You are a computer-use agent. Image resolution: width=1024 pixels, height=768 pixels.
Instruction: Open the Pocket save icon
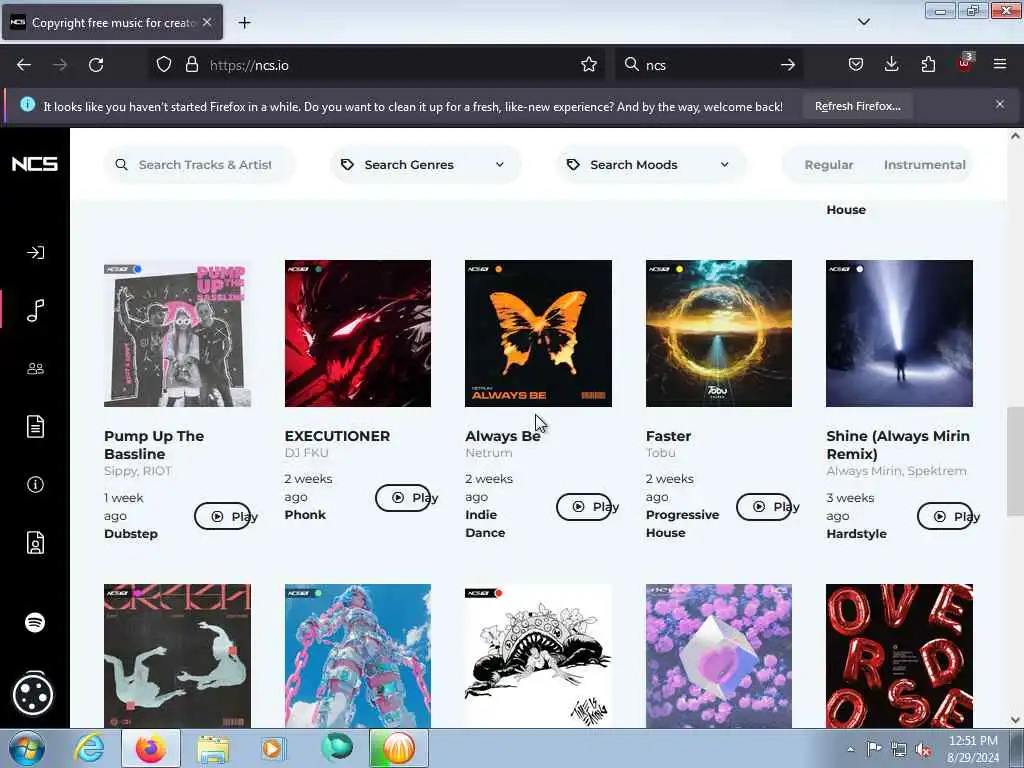pos(856,65)
